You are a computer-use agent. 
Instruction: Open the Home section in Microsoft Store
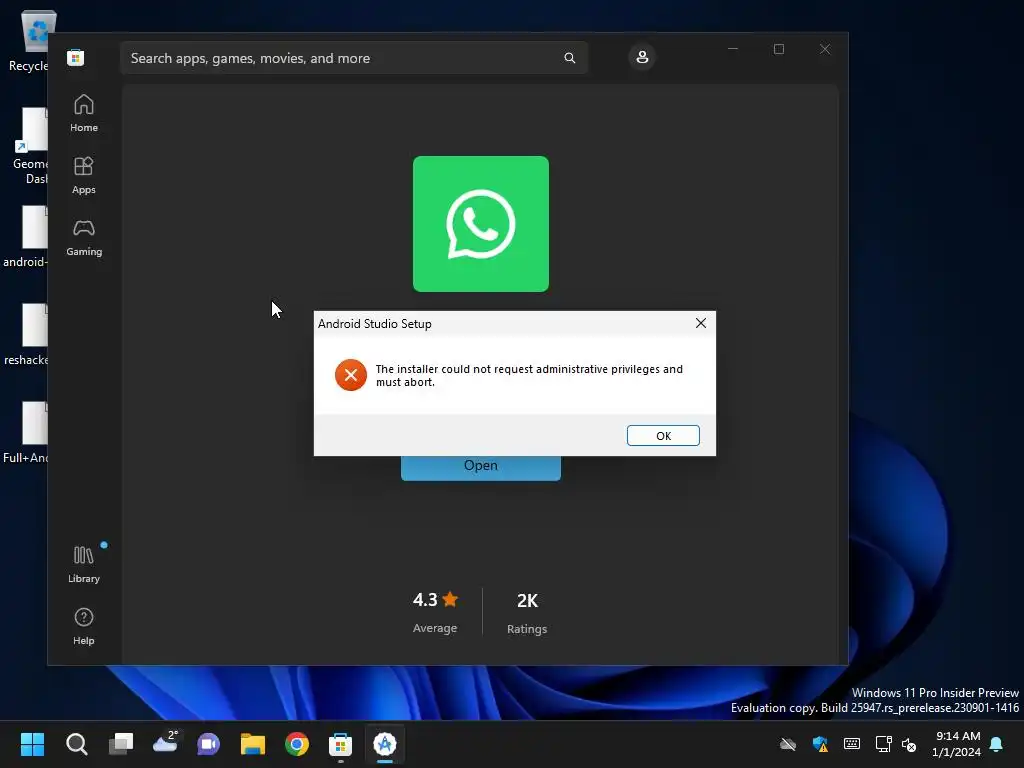point(84,114)
